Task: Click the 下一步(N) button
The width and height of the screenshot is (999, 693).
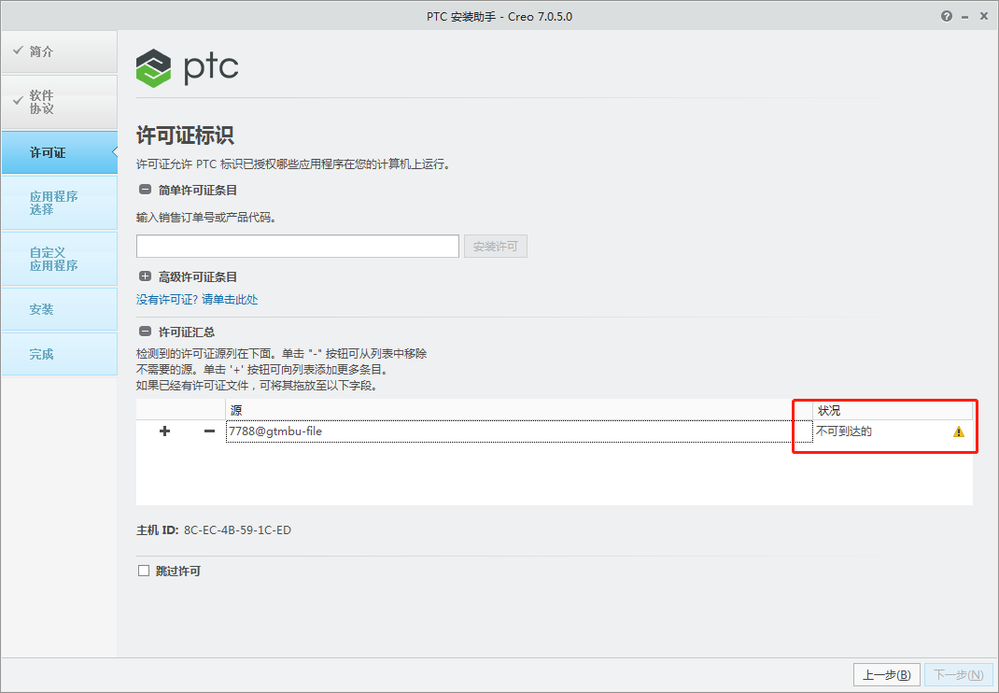Action: click(x=958, y=675)
